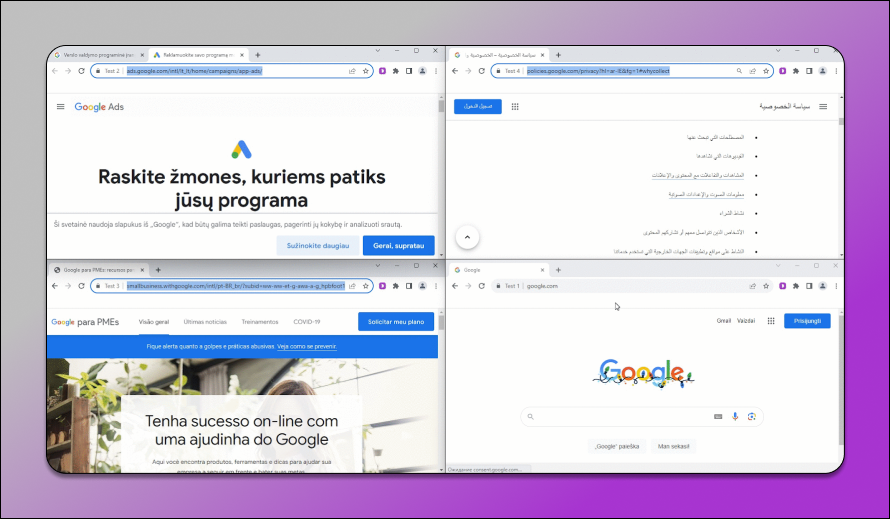Select the Reklamuokite savo programą tab
This screenshot has height=519, width=890.
click(198, 55)
